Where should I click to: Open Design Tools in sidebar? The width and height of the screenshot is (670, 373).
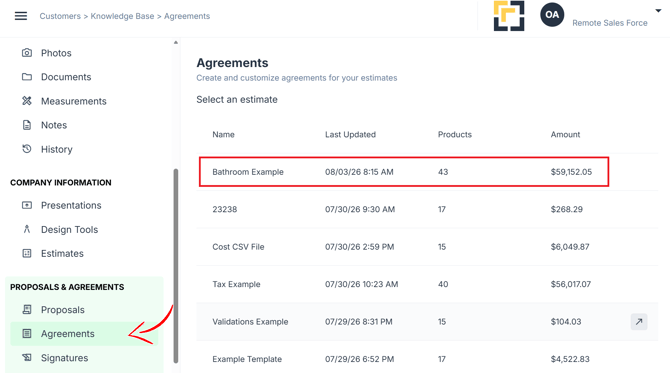pyautogui.click(x=69, y=229)
